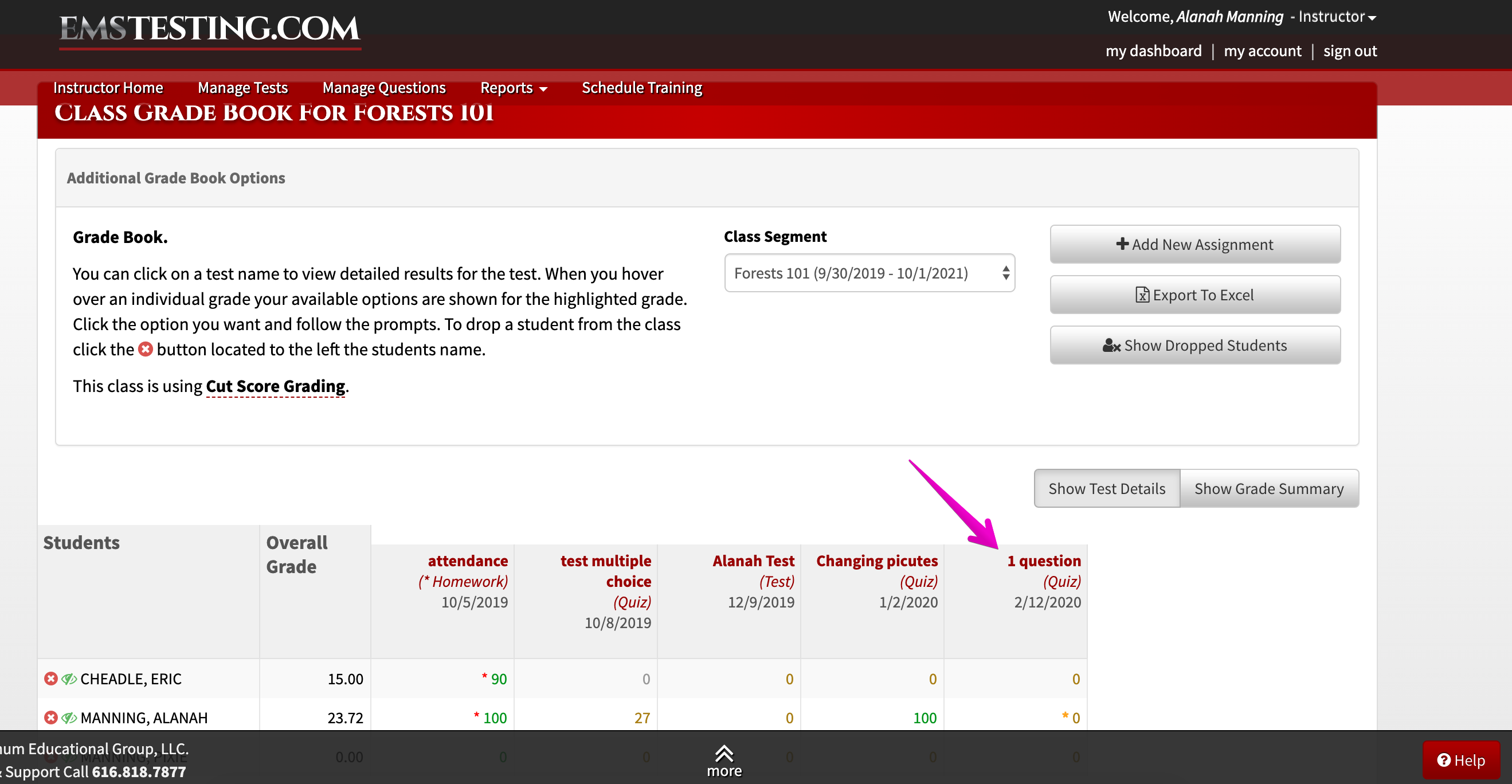Open the attendance homework assignment header
The image size is (1512, 784).
(467, 561)
